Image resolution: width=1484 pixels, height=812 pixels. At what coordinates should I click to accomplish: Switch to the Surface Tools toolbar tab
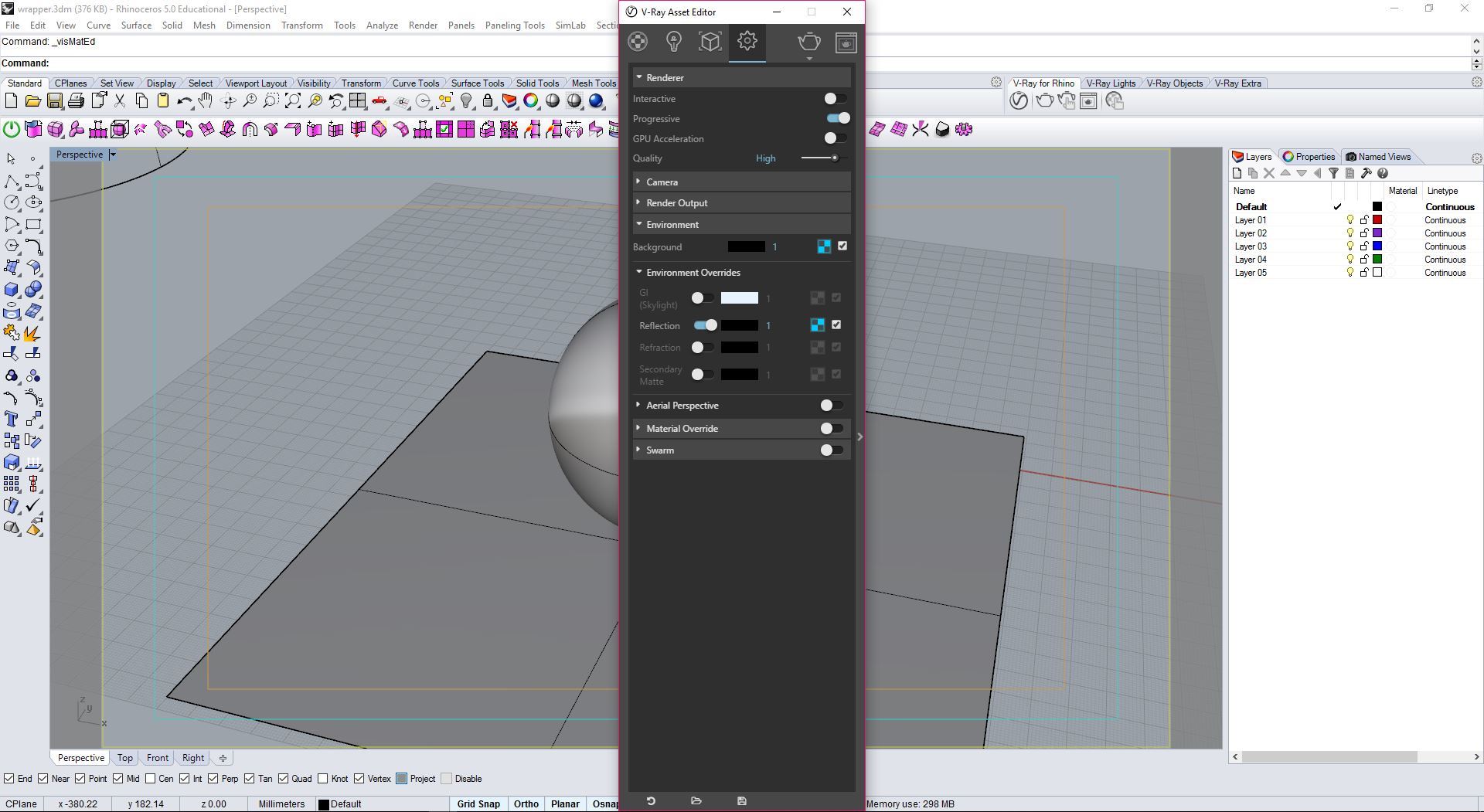point(478,83)
